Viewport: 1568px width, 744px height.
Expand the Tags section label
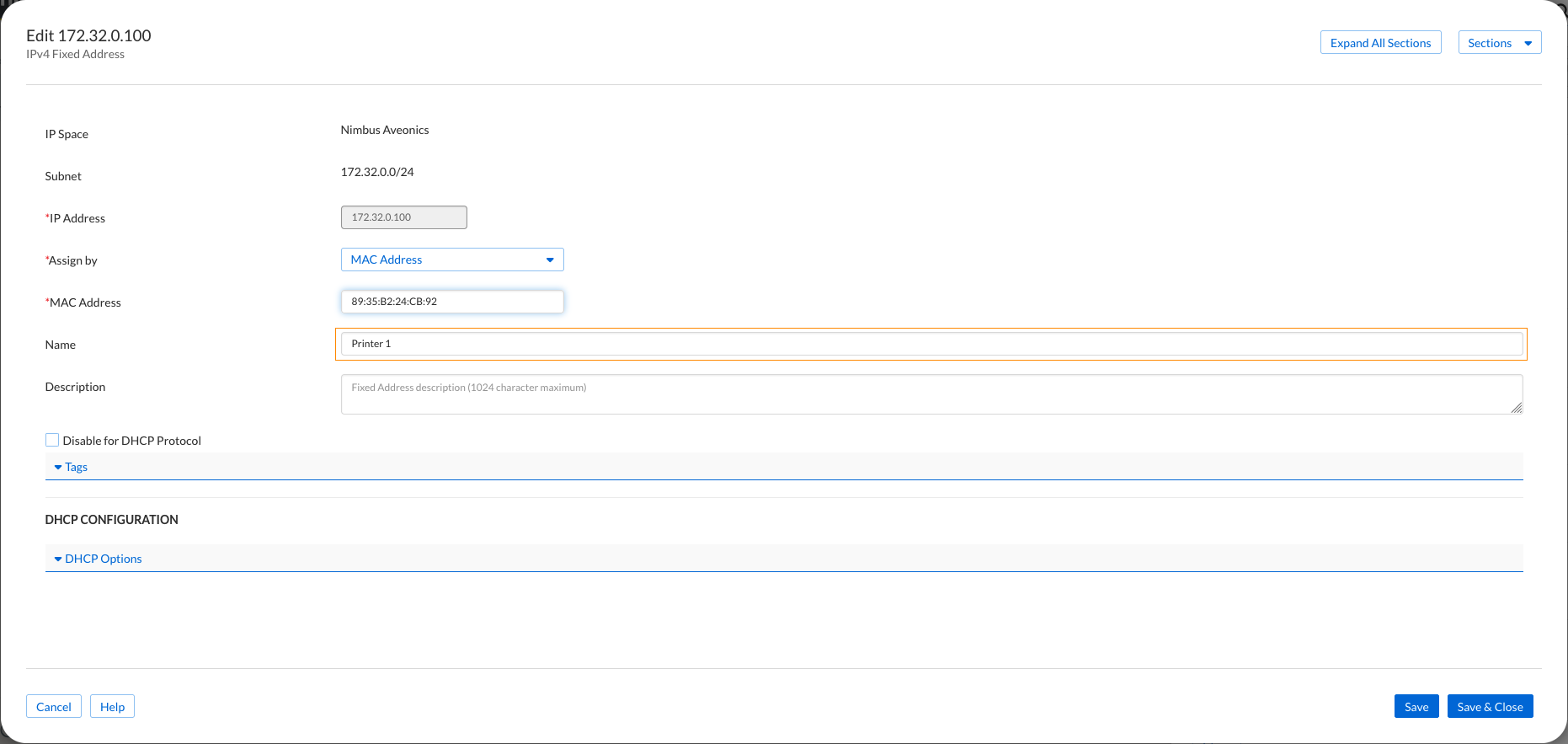pyautogui.click(x=77, y=467)
